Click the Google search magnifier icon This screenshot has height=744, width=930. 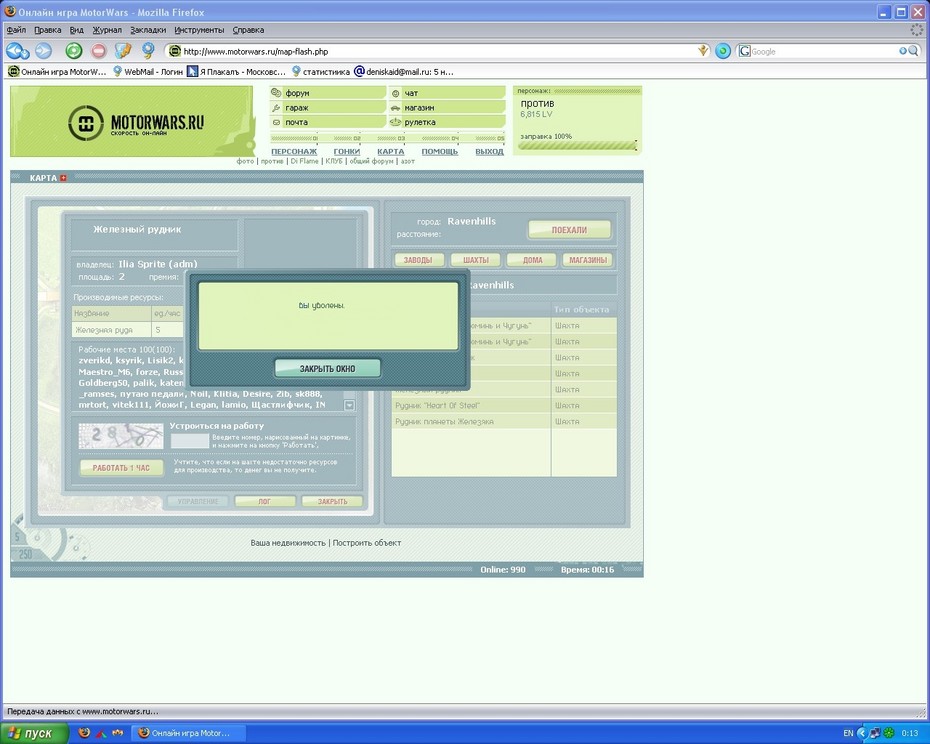(913, 51)
